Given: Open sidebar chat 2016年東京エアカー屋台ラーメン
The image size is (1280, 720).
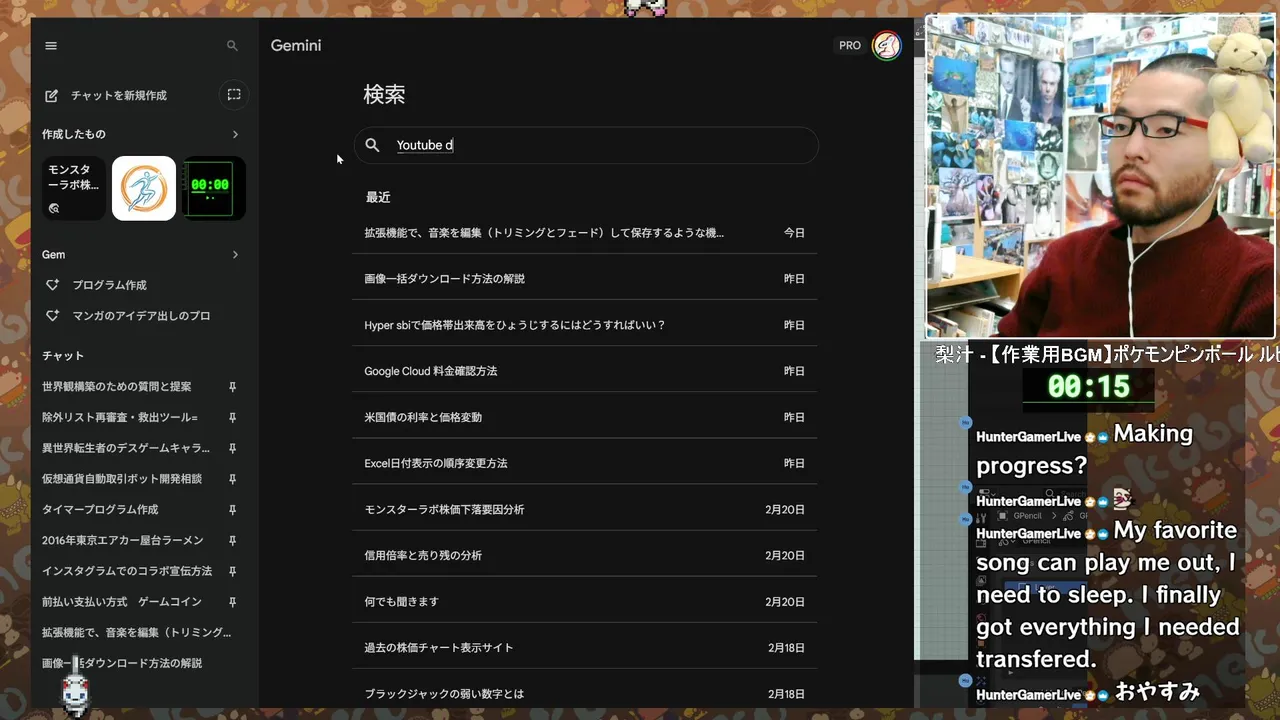Looking at the screenshot, I should [123, 541].
